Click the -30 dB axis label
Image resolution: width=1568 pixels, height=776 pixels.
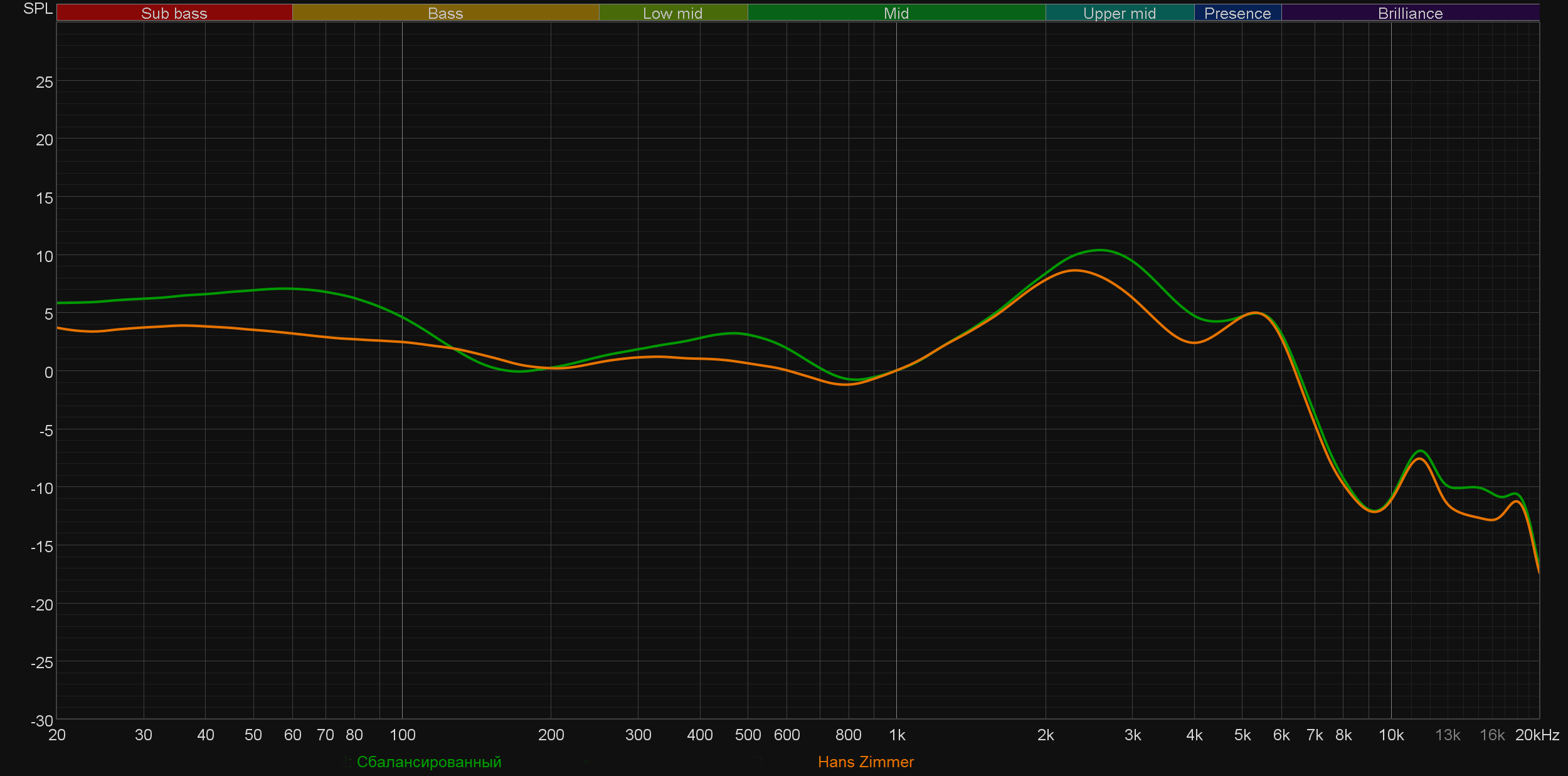click(41, 721)
